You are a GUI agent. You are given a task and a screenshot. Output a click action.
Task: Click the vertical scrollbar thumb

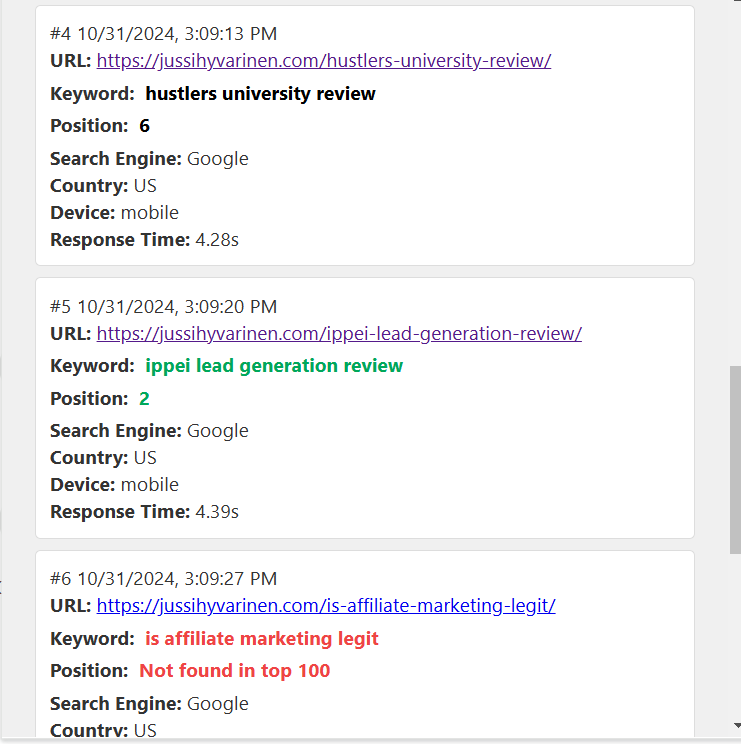point(735,459)
